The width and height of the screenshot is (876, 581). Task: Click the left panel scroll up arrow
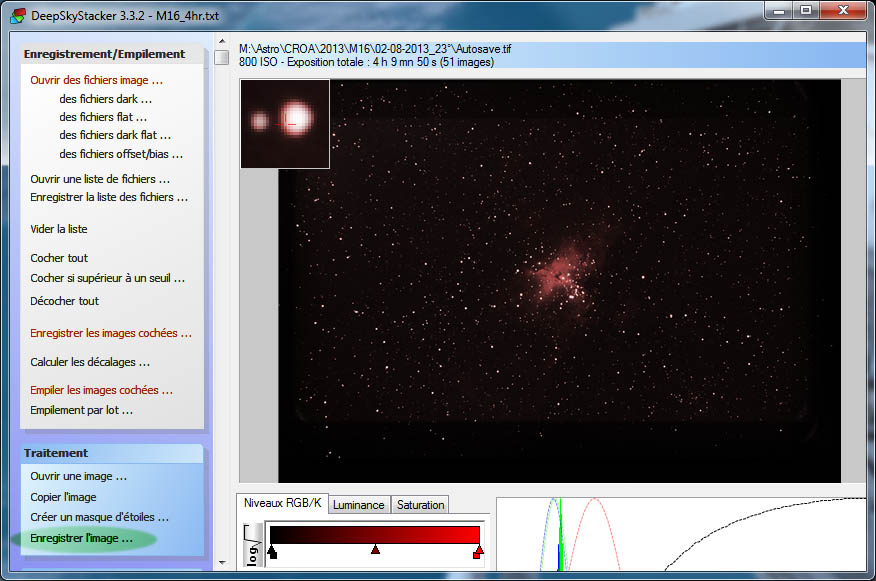click(222, 41)
